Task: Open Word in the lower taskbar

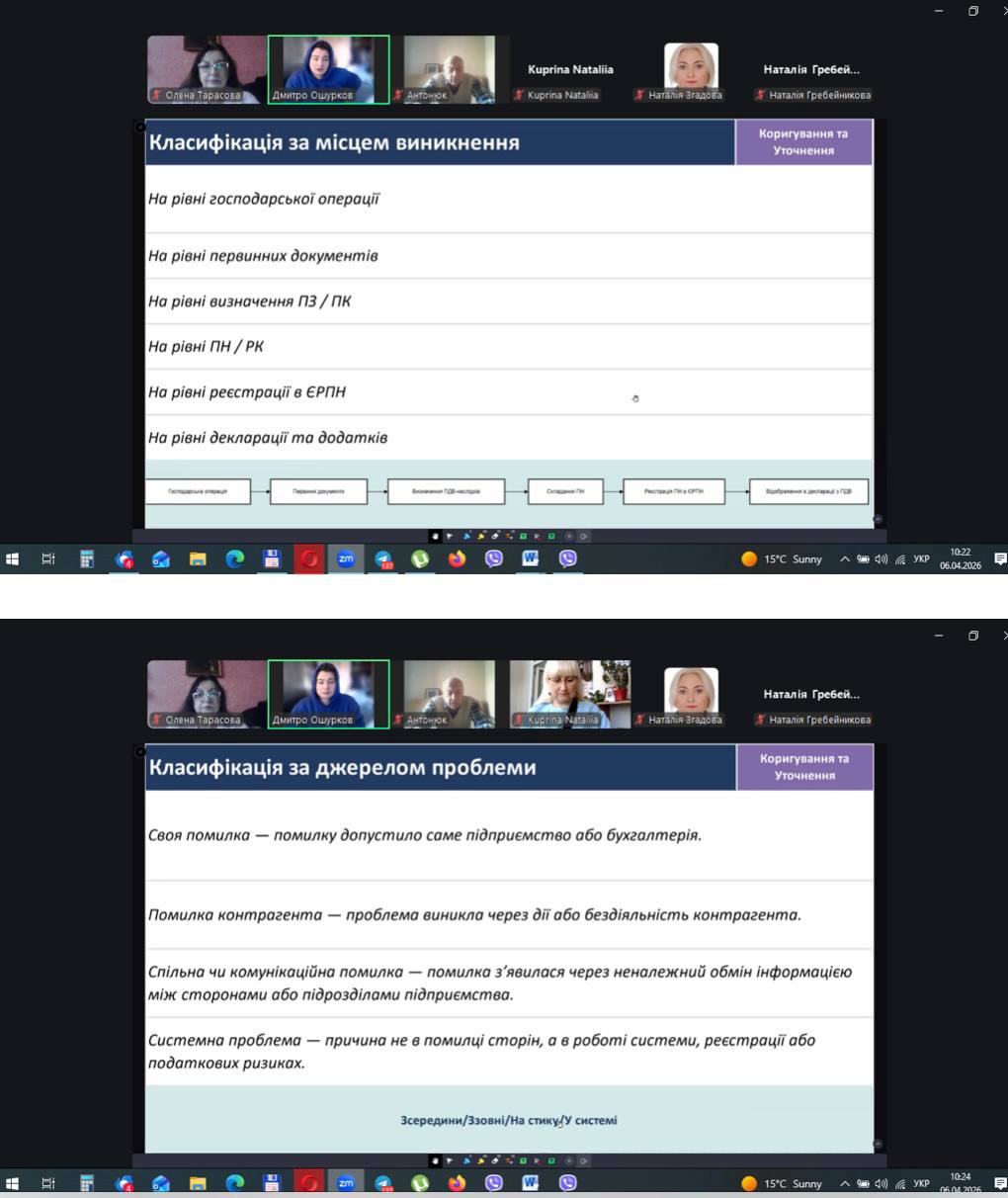Action: (531, 1183)
